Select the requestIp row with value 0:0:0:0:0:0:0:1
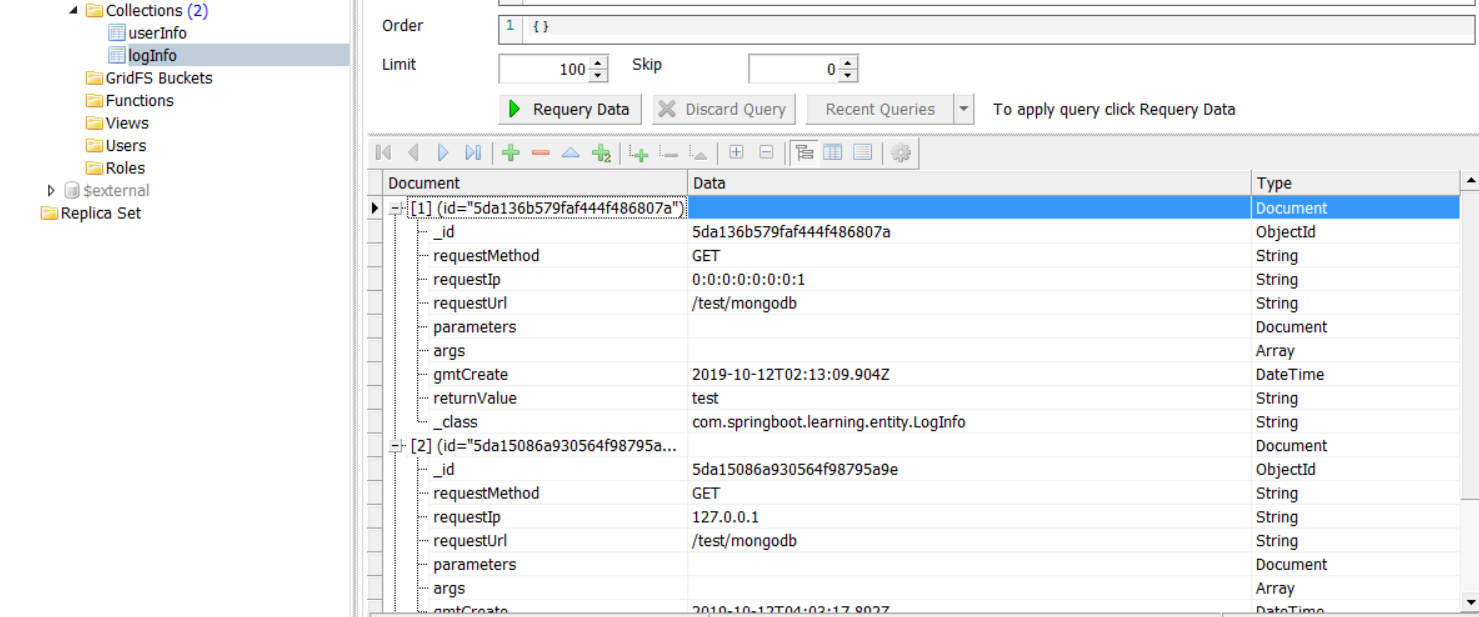This screenshot has height=617, width=1479. [921, 279]
